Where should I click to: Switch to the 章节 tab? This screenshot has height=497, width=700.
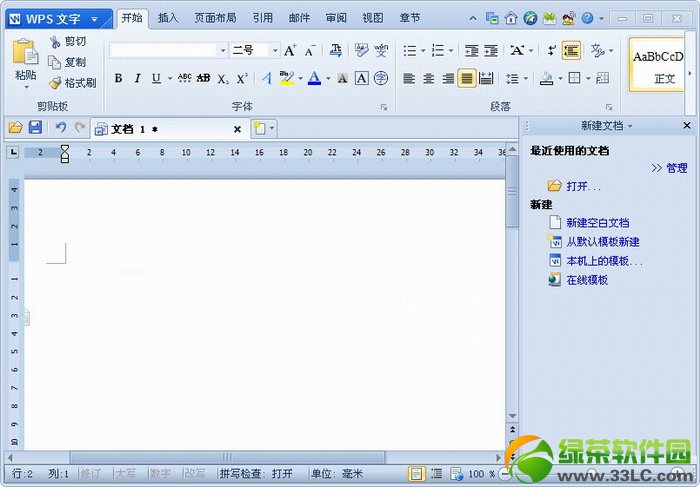410,18
